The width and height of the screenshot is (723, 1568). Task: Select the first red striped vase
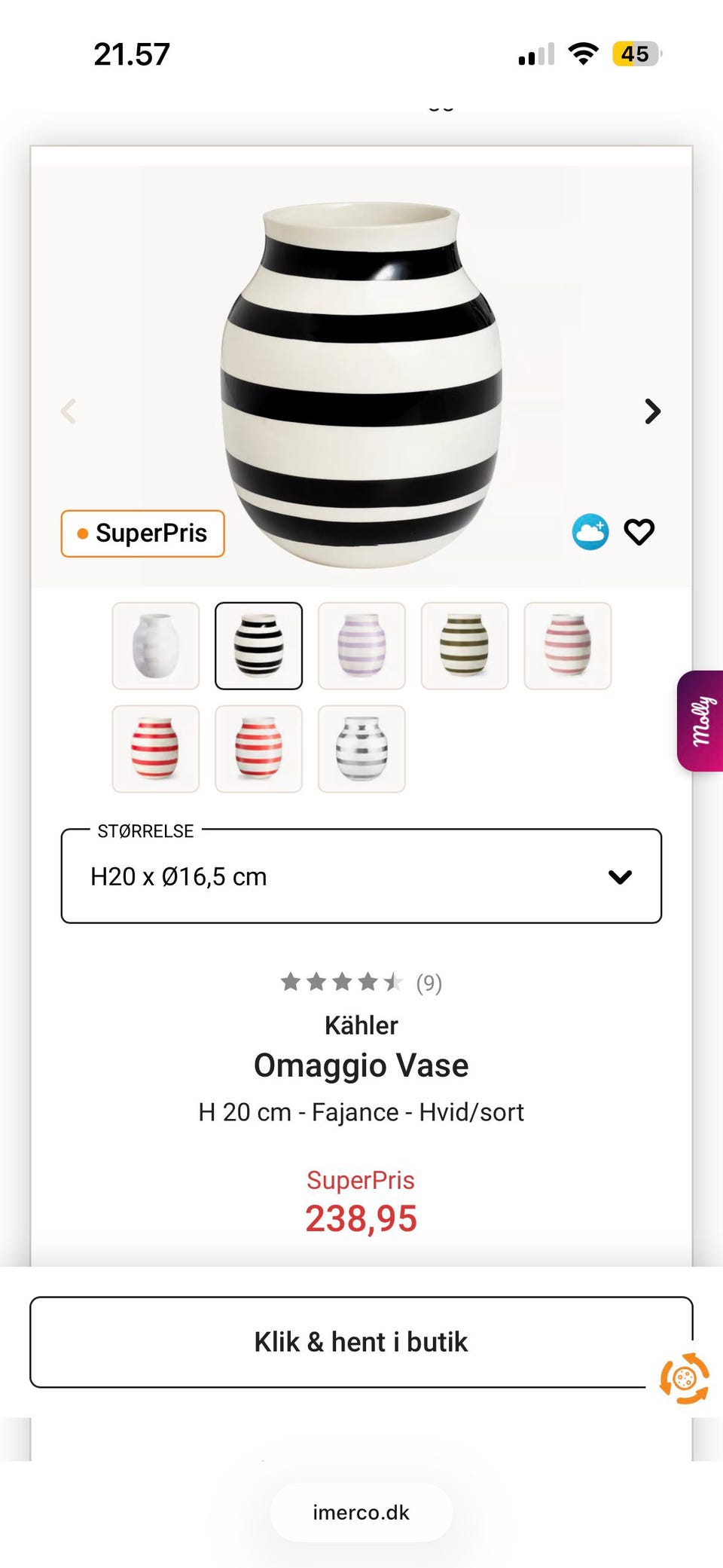coord(156,749)
